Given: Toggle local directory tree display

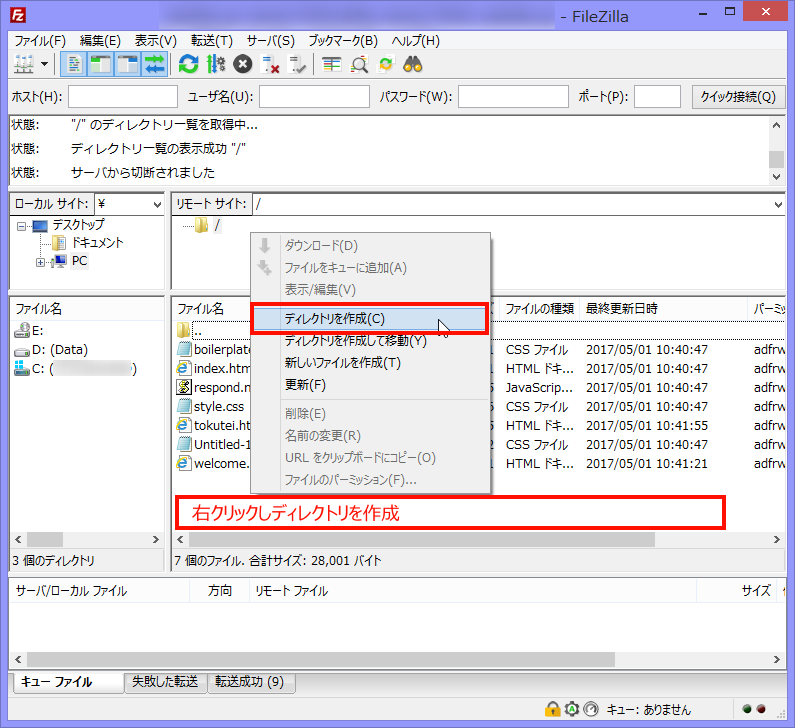Looking at the screenshot, I should [100, 64].
